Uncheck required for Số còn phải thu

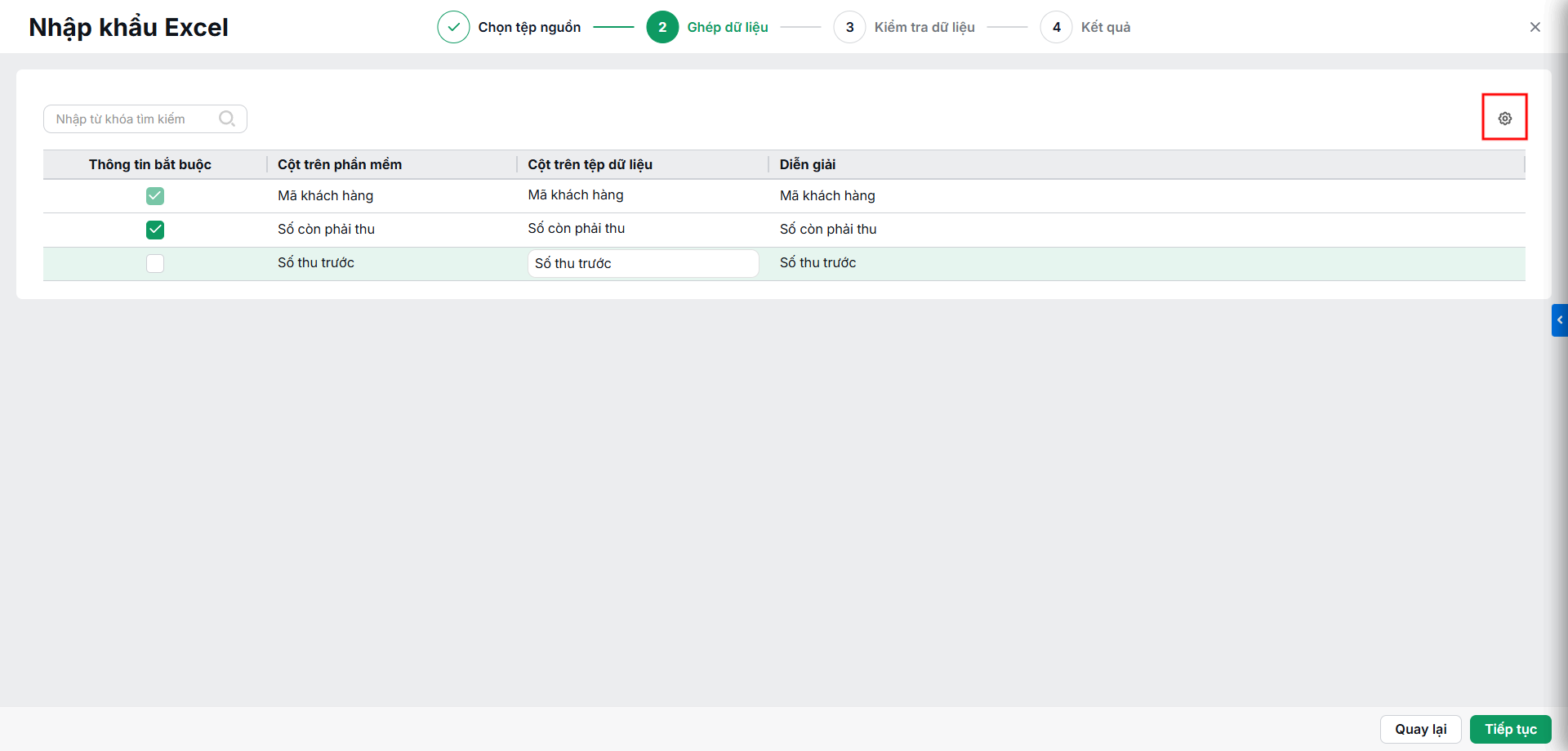coord(155,230)
